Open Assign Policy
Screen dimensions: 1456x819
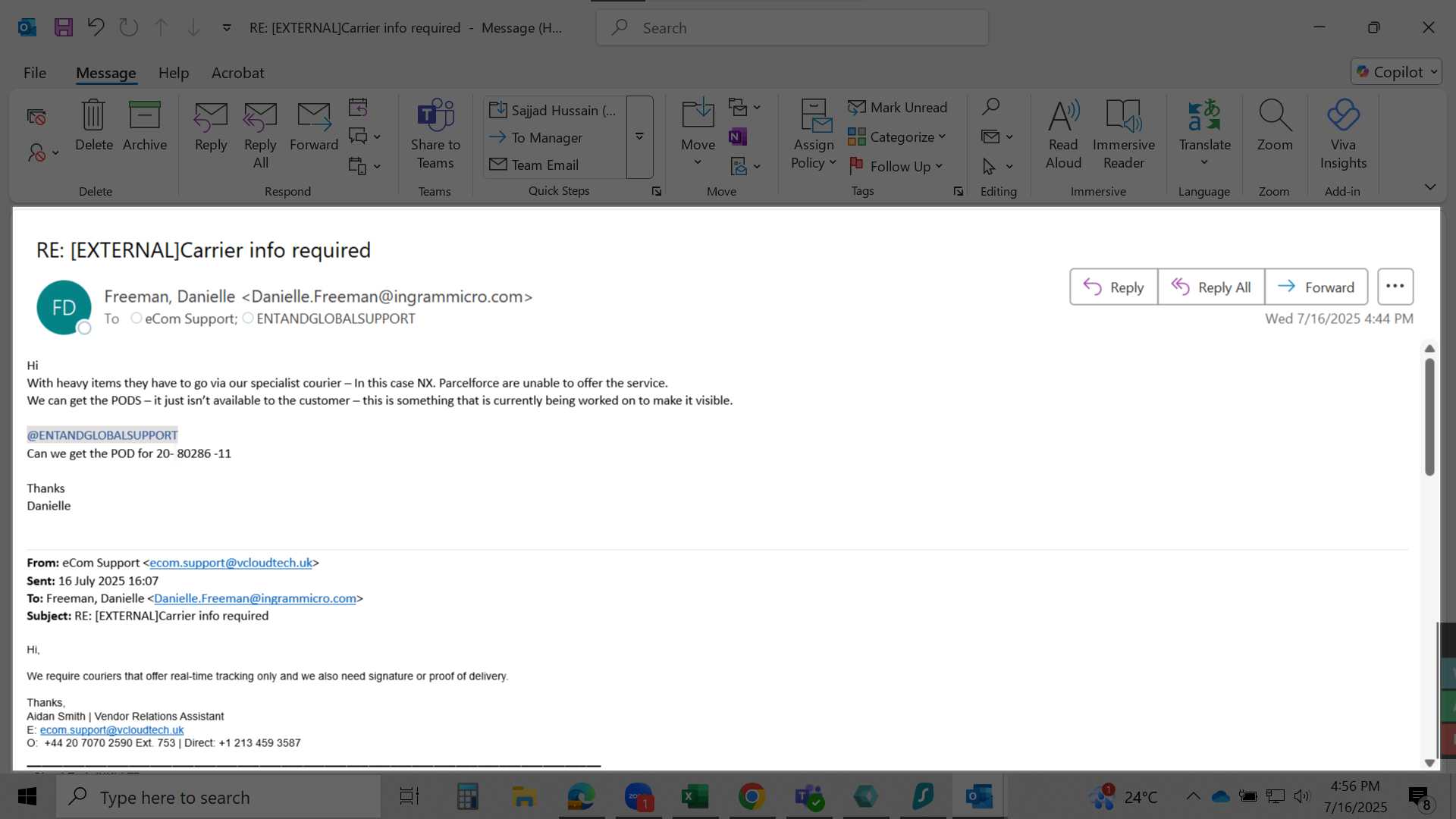[x=814, y=135]
